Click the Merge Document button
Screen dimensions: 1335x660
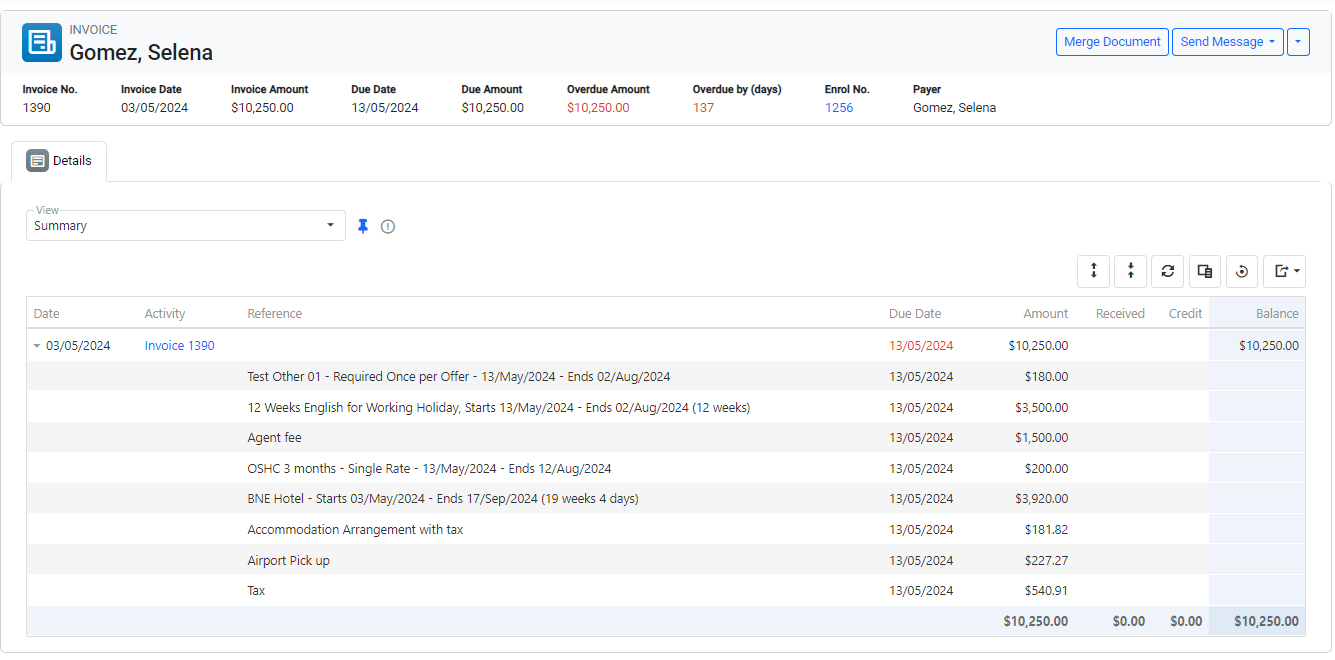click(1112, 42)
